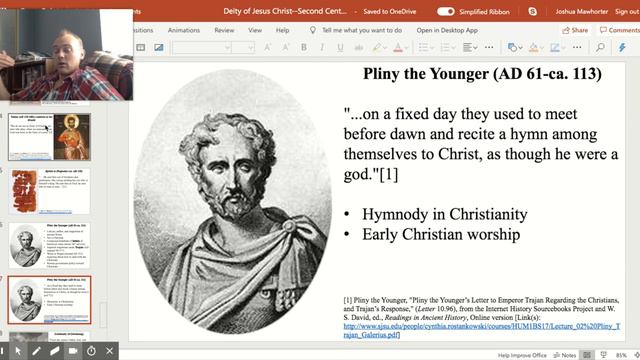
Task: Switch to Normal view icon
Action: tap(587, 355)
